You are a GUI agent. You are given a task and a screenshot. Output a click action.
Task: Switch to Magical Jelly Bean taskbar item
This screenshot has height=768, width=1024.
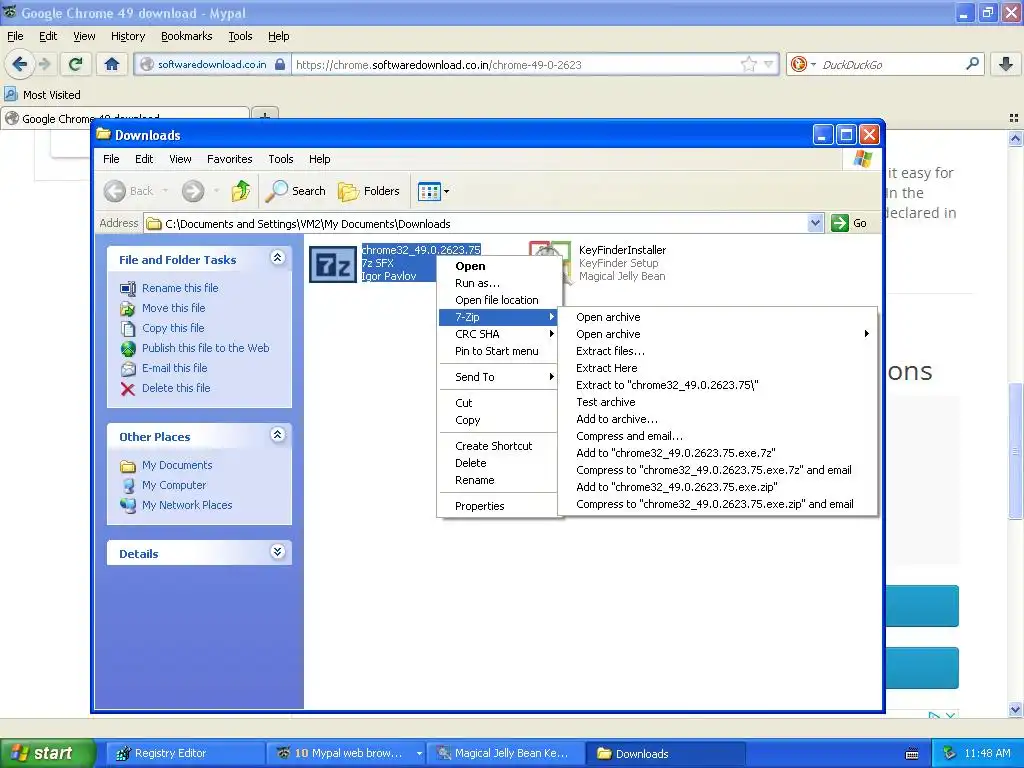click(505, 754)
